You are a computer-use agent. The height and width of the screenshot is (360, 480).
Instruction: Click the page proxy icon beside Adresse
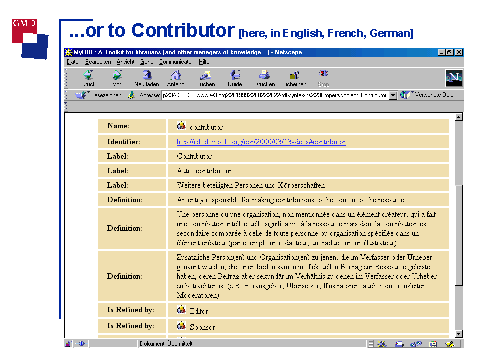(x=131, y=95)
